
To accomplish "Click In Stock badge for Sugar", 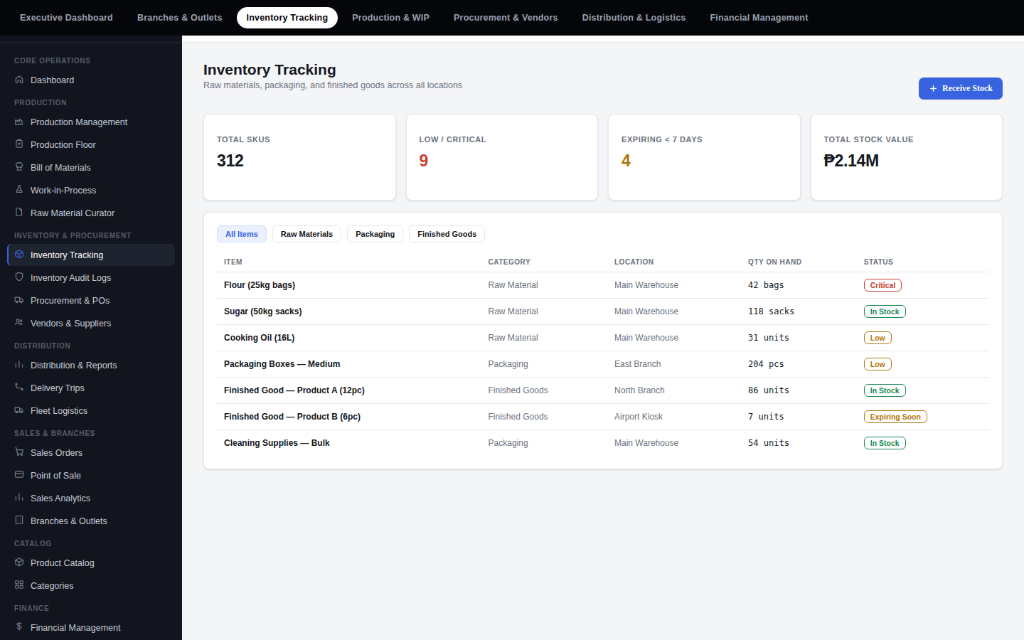I will click(884, 312).
